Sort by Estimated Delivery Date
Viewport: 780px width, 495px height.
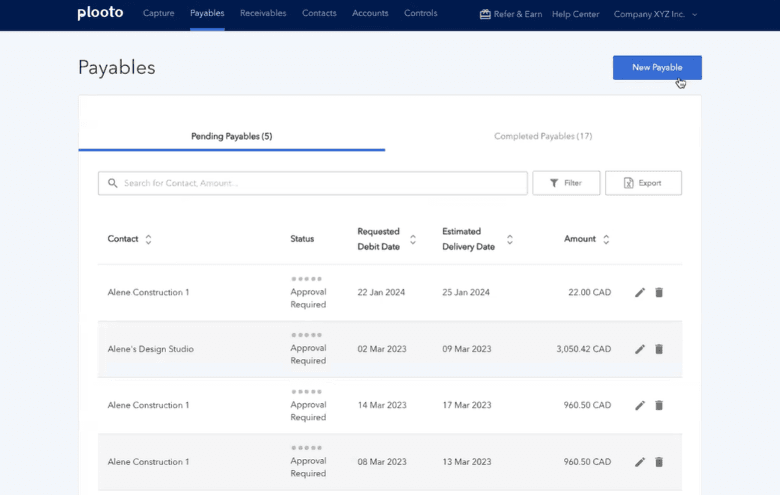[x=510, y=239]
